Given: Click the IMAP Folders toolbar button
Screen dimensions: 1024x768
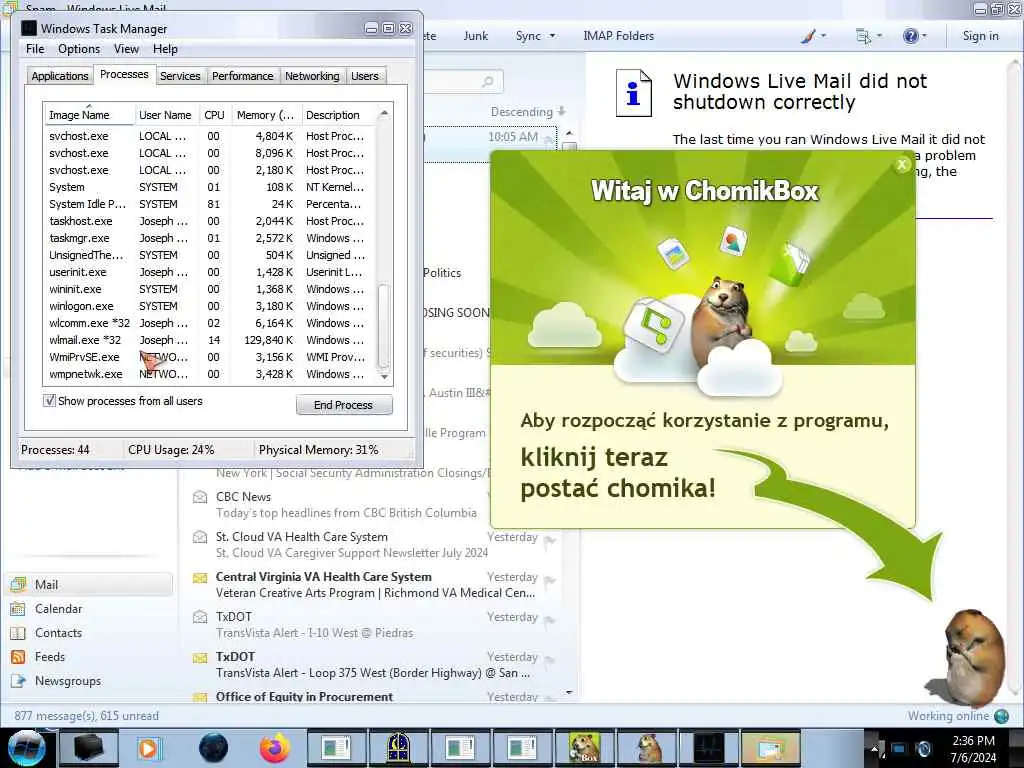Looking at the screenshot, I should (618, 36).
